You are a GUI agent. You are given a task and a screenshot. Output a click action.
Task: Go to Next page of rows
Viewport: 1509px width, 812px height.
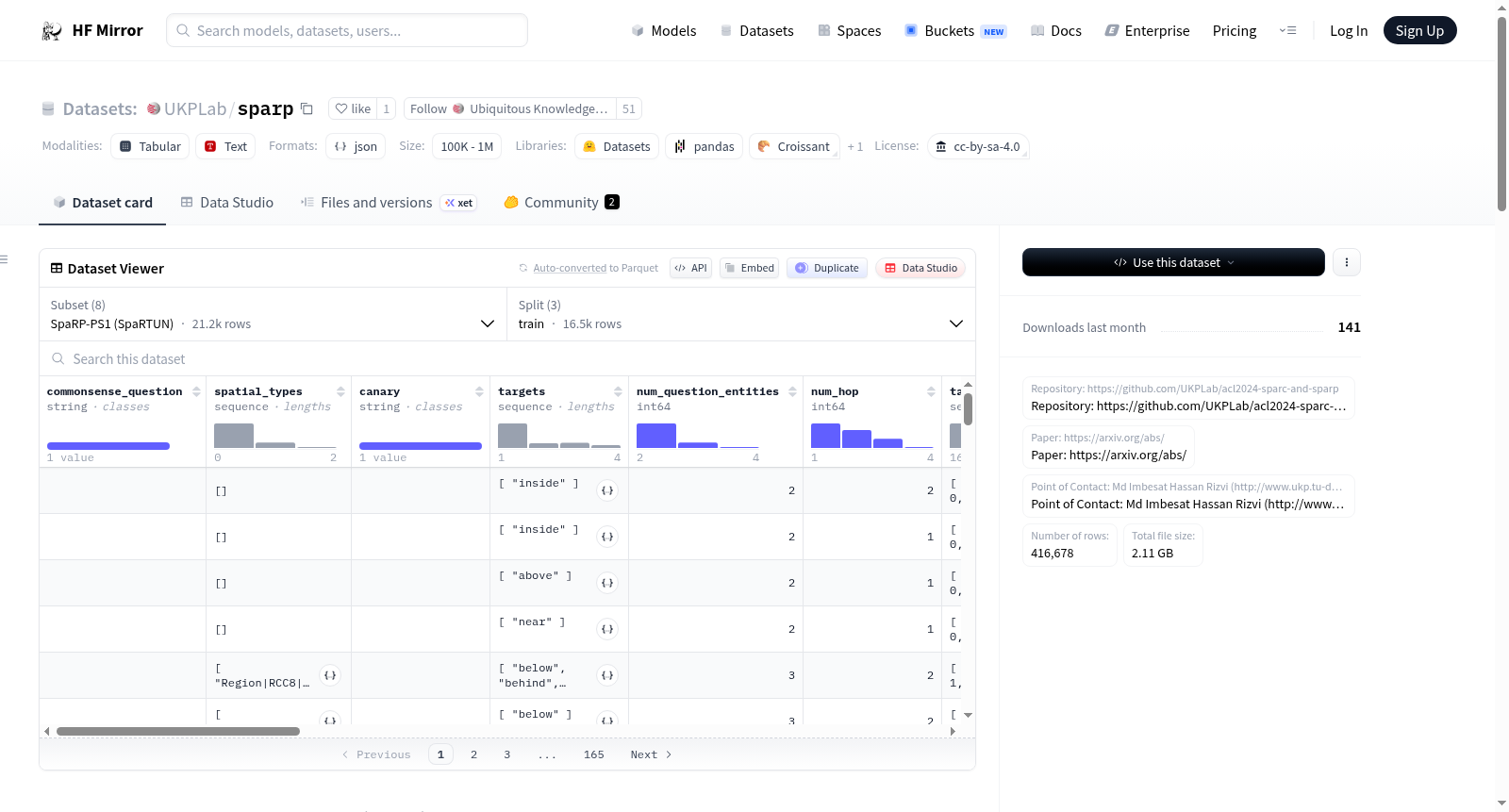[651, 754]
